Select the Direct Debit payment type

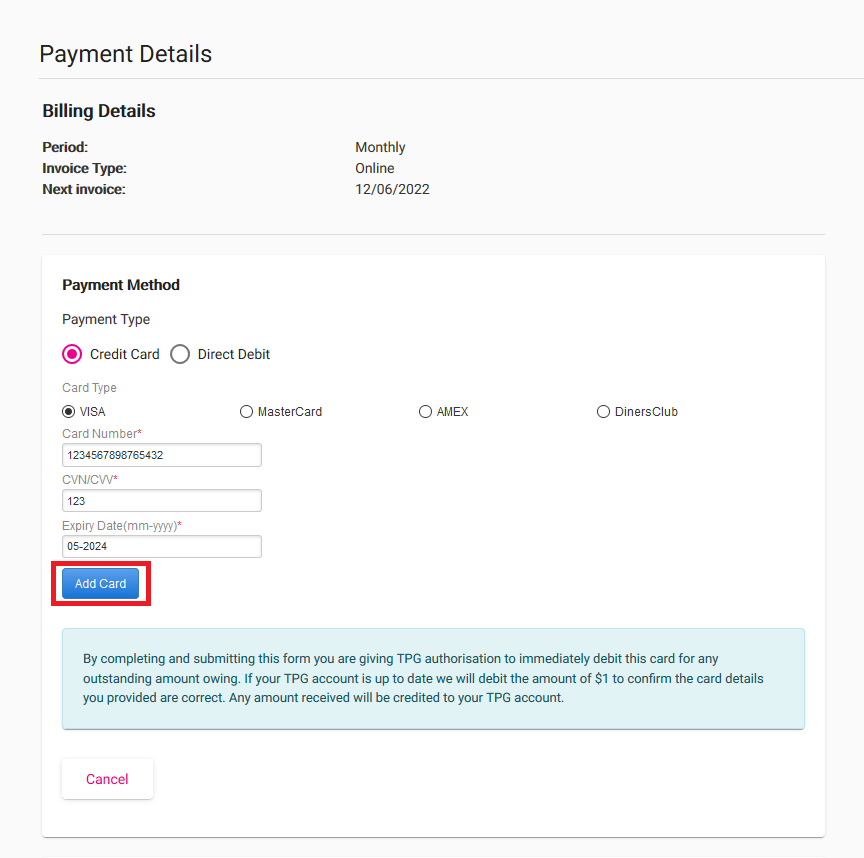(x=180, y=354)
